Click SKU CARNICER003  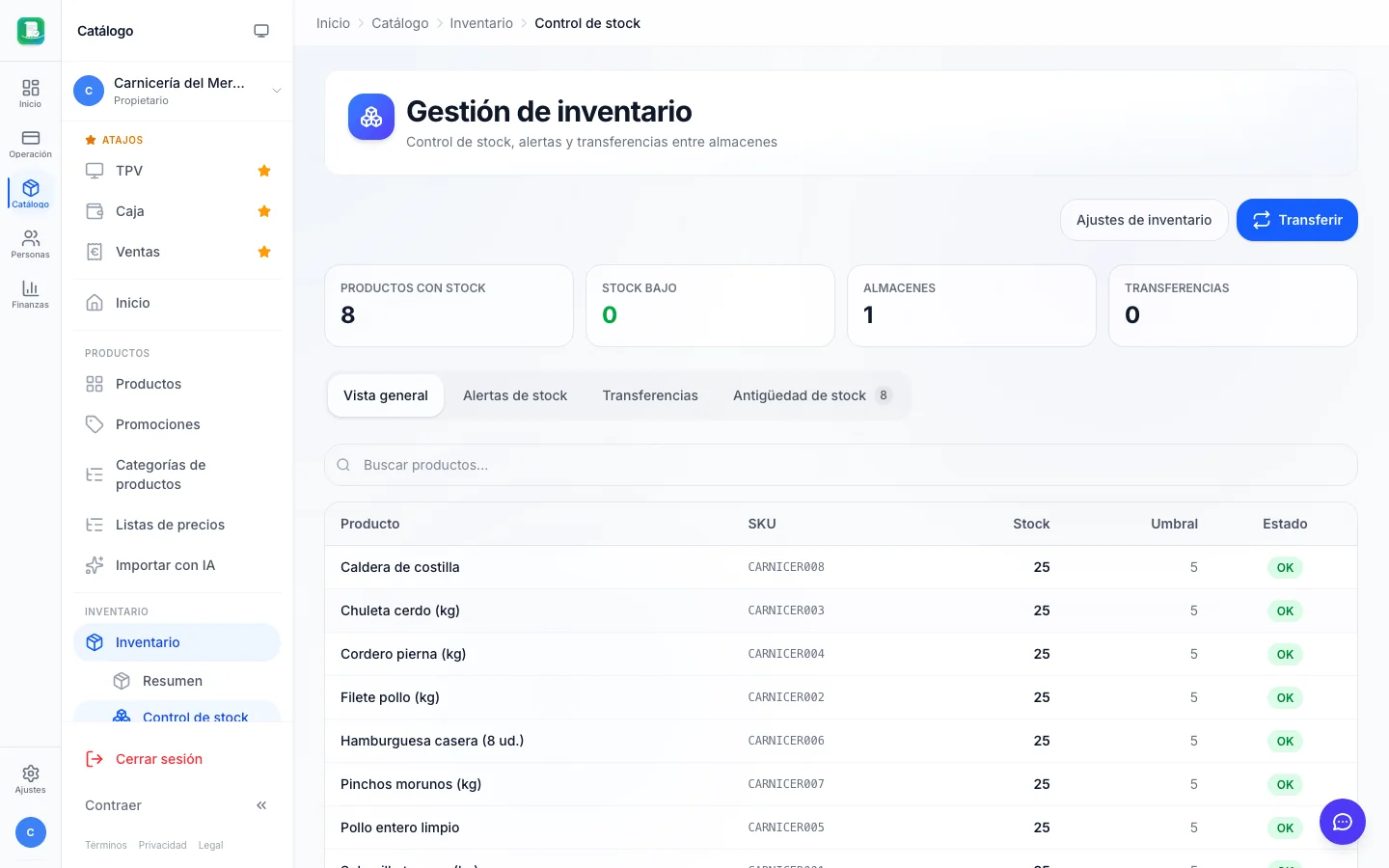click(x=786, y=610)
